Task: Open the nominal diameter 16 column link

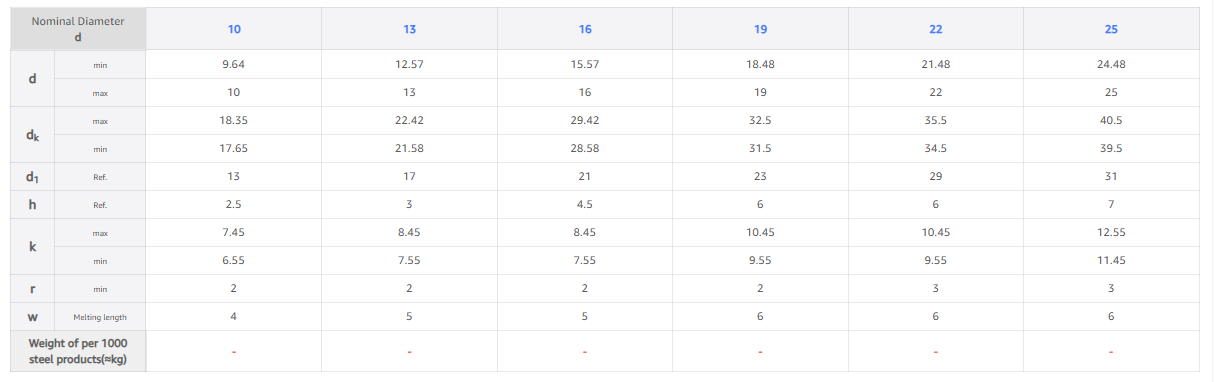Action: (585, 29)
